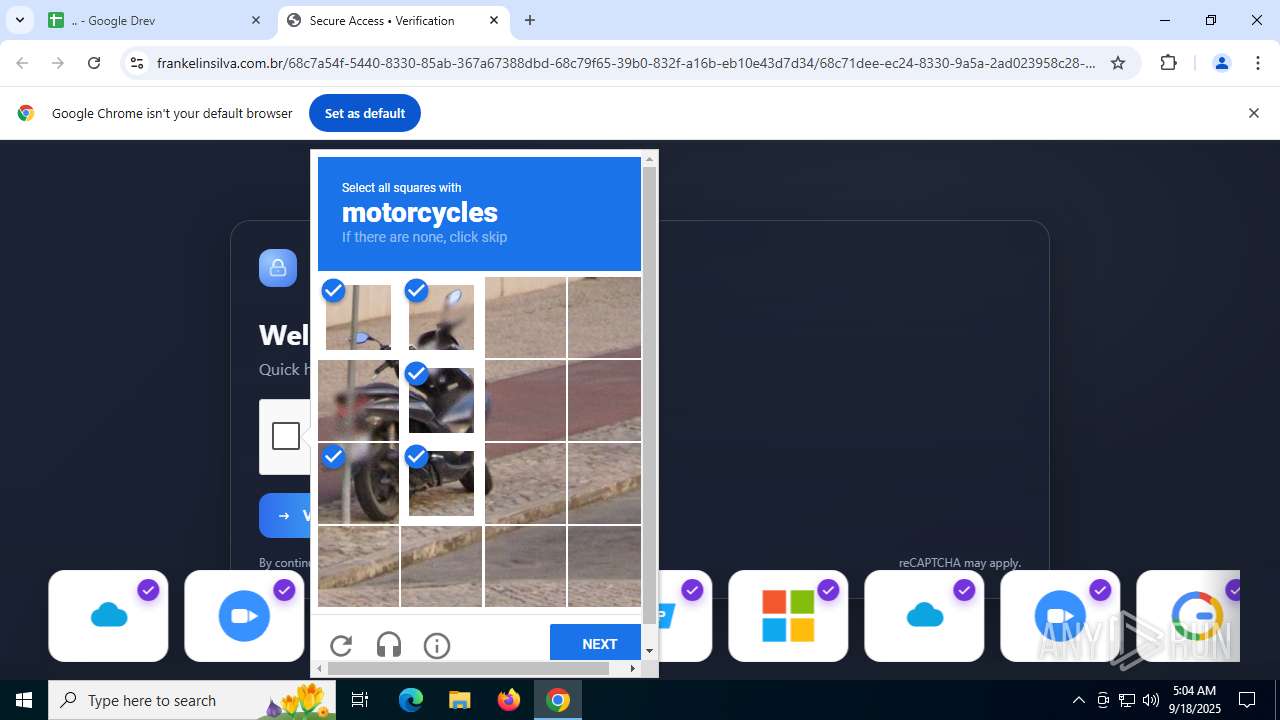Open the tab search dropdown
This screenshot has height=720, width=1280.
(19, 20)
